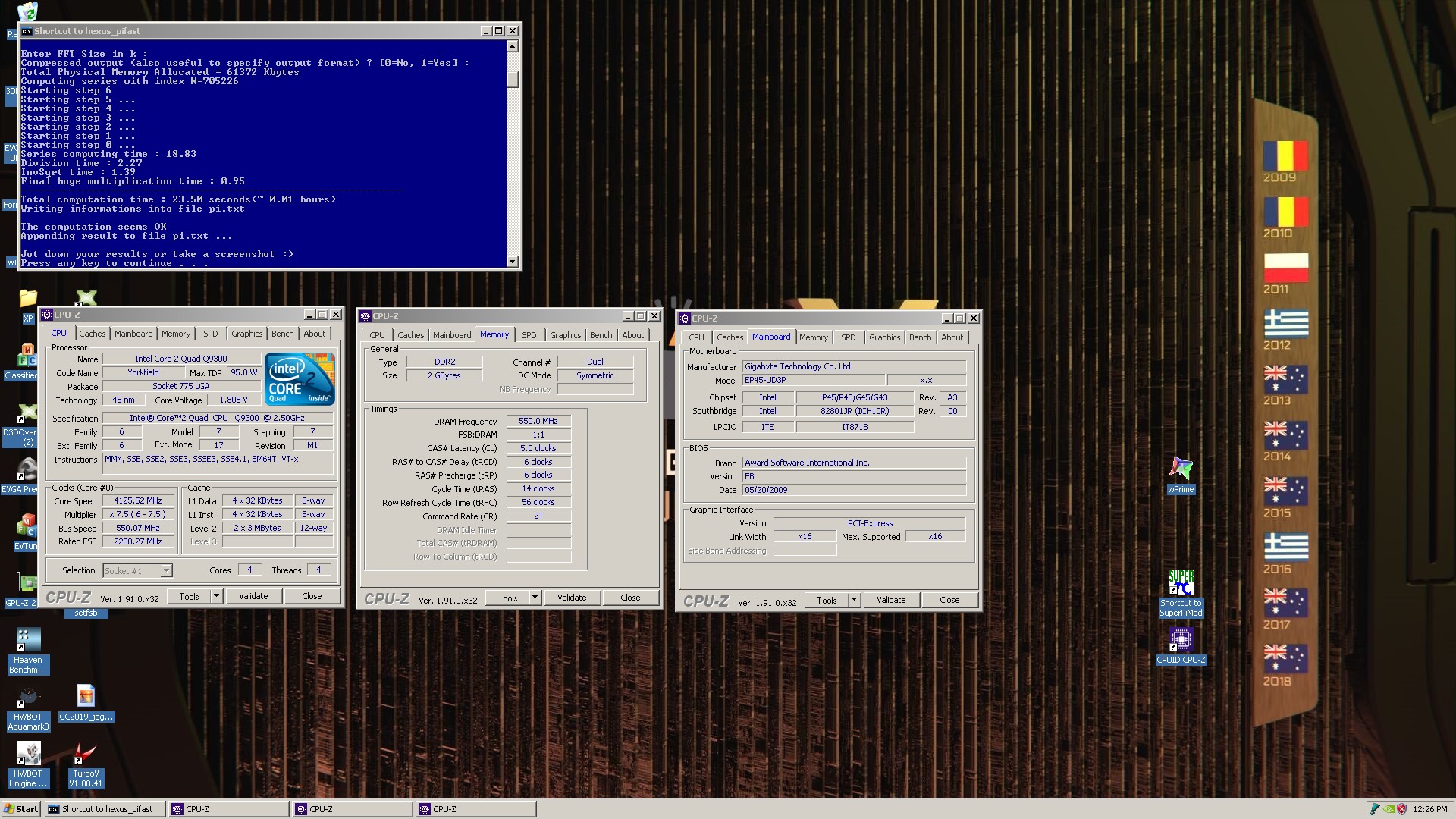Open the CPUID CPU-Z desktop icon
Image resolution: width=1456 pixels, height=819 pixels.
[1181, 646]
